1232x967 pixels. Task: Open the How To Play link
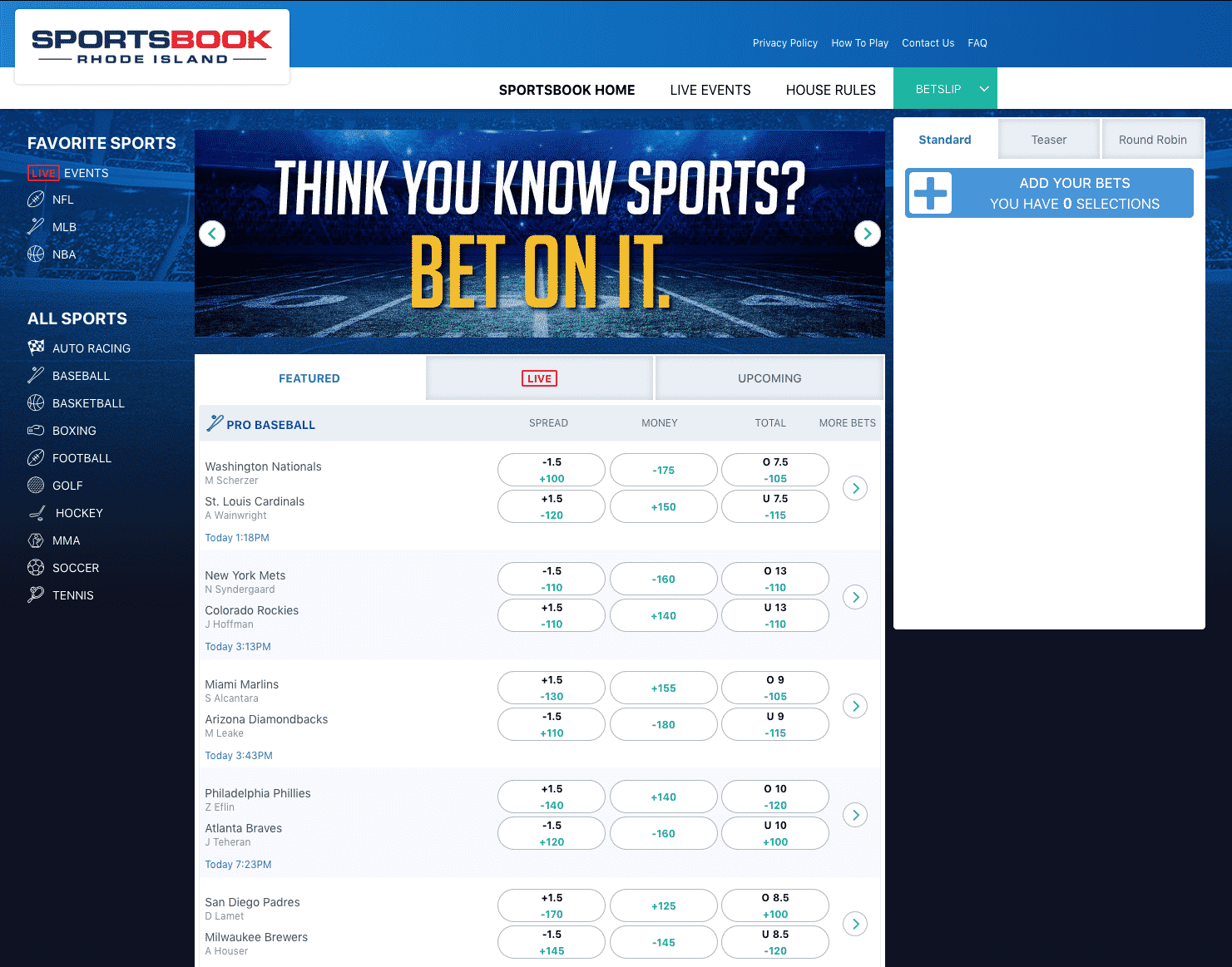[860, 43]
